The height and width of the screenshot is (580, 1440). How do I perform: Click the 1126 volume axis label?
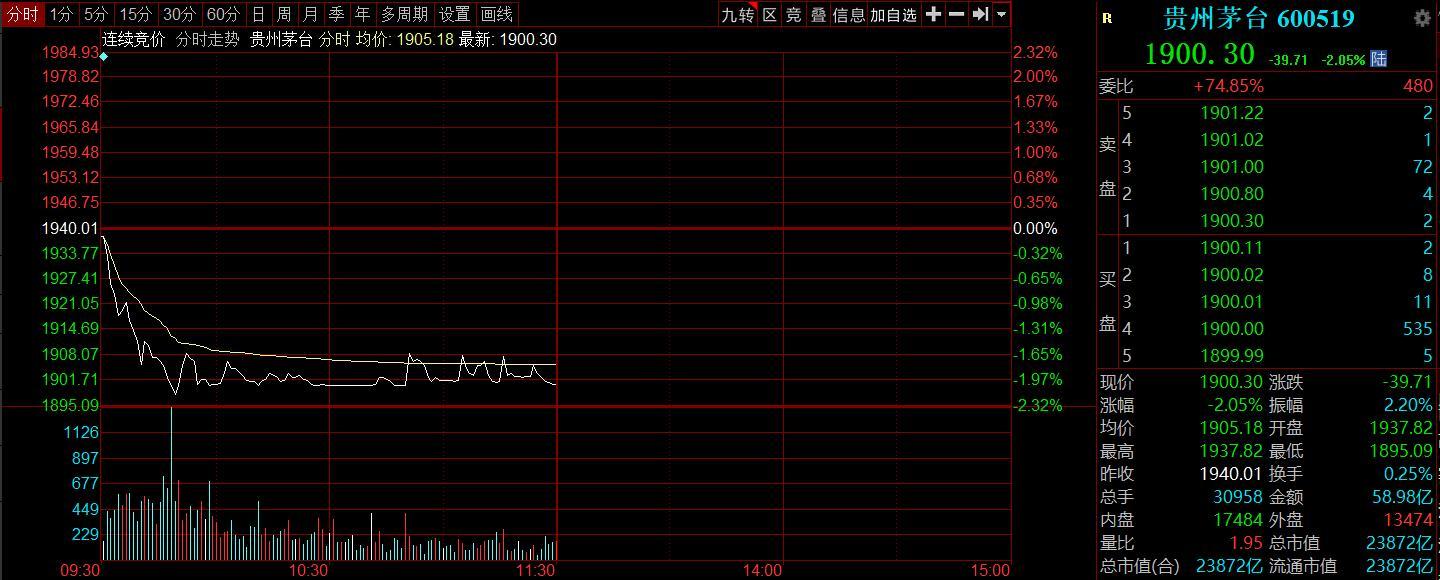click(81, 432)
